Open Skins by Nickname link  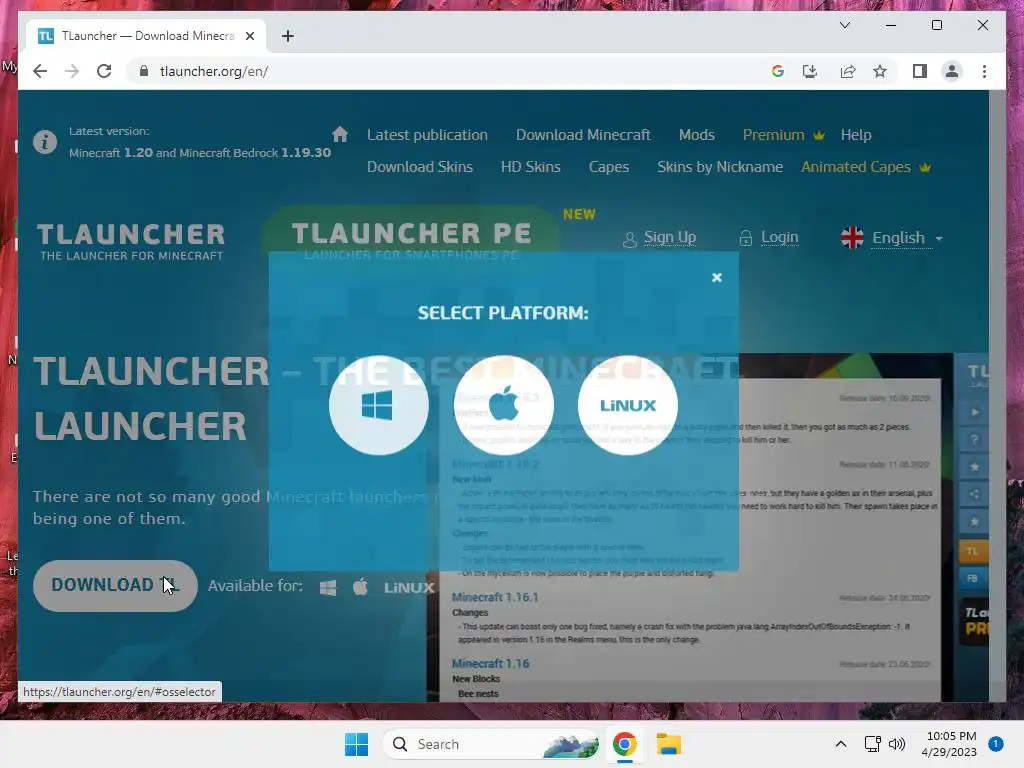(x=720, y=167)
